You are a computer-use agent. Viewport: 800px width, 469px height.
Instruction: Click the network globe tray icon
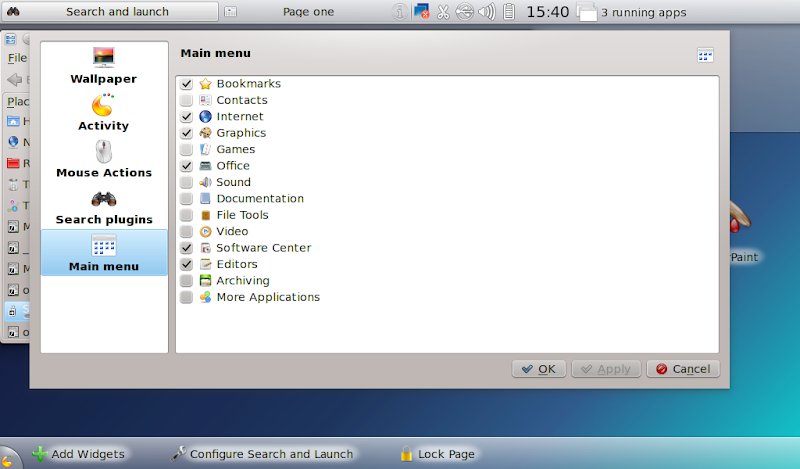465,11
